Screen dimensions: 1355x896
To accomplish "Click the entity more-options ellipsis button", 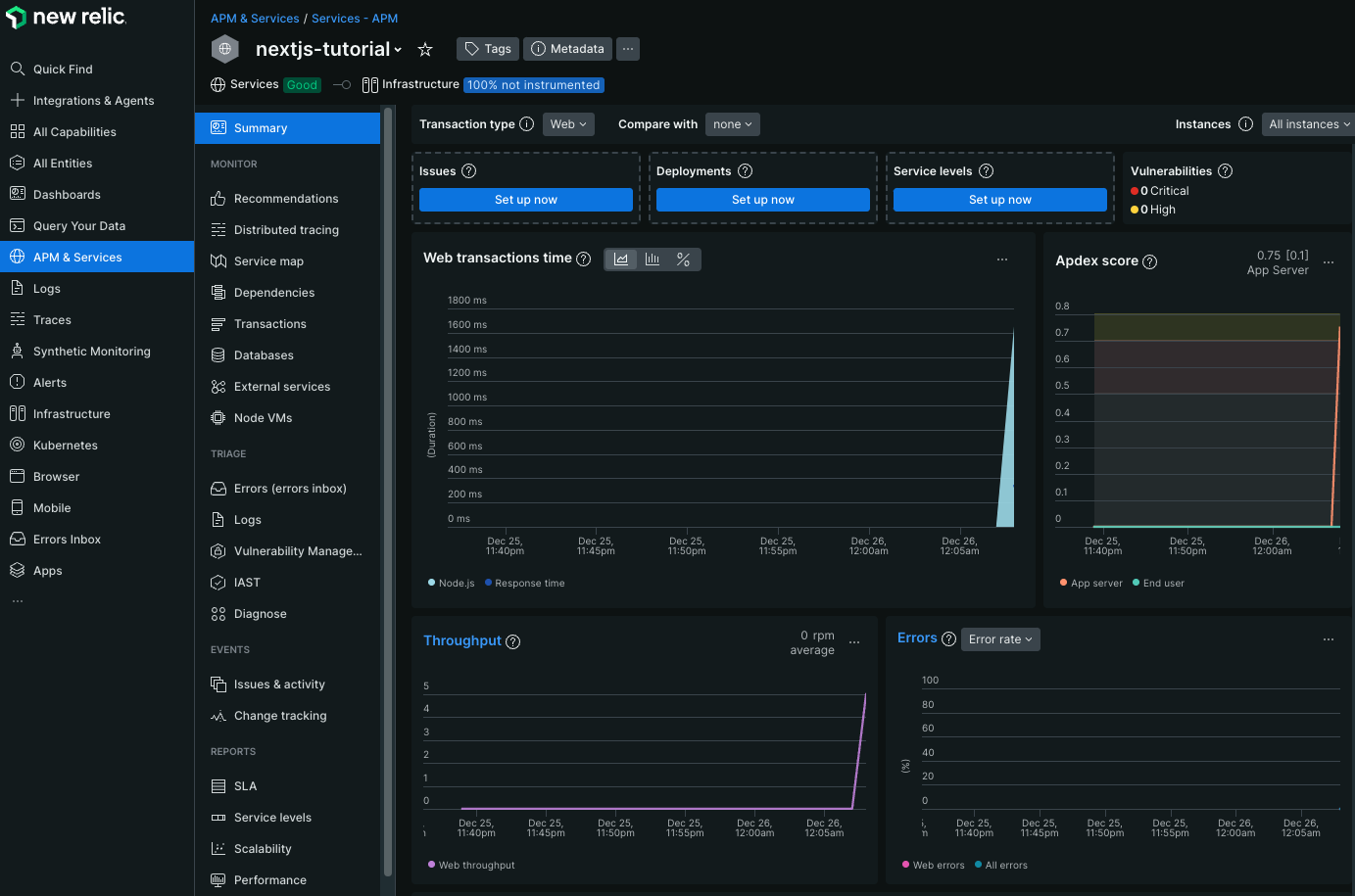I will coord(628,49).
